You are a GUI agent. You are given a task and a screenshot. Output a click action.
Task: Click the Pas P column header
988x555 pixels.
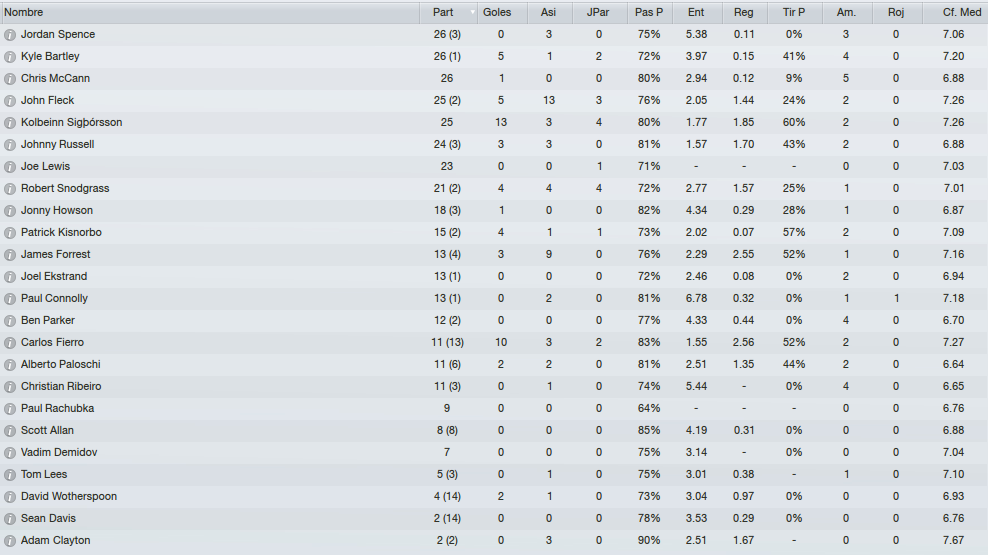[x=649, y=13]
